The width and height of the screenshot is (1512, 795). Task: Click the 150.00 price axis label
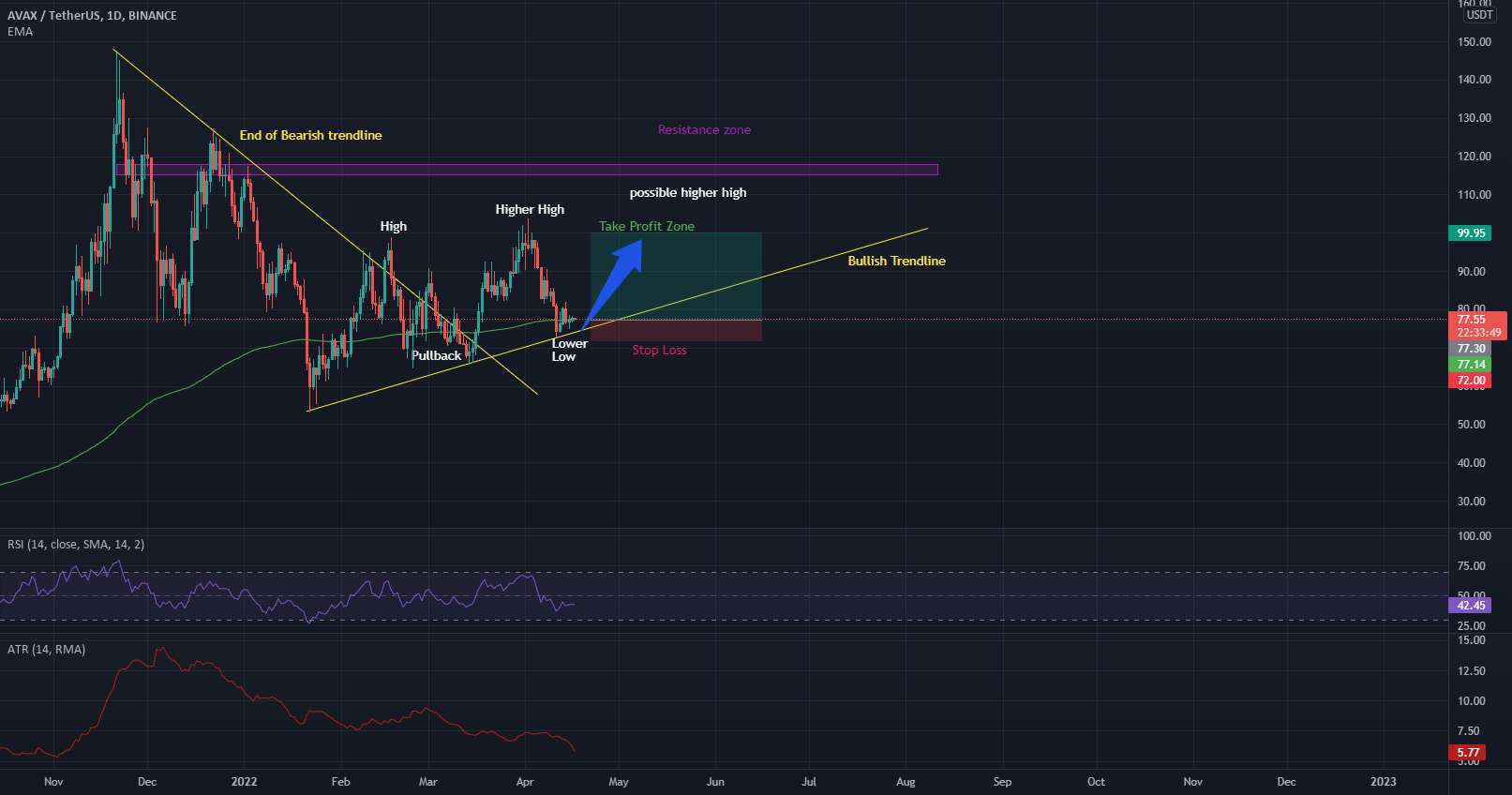tap(1474, 41)
